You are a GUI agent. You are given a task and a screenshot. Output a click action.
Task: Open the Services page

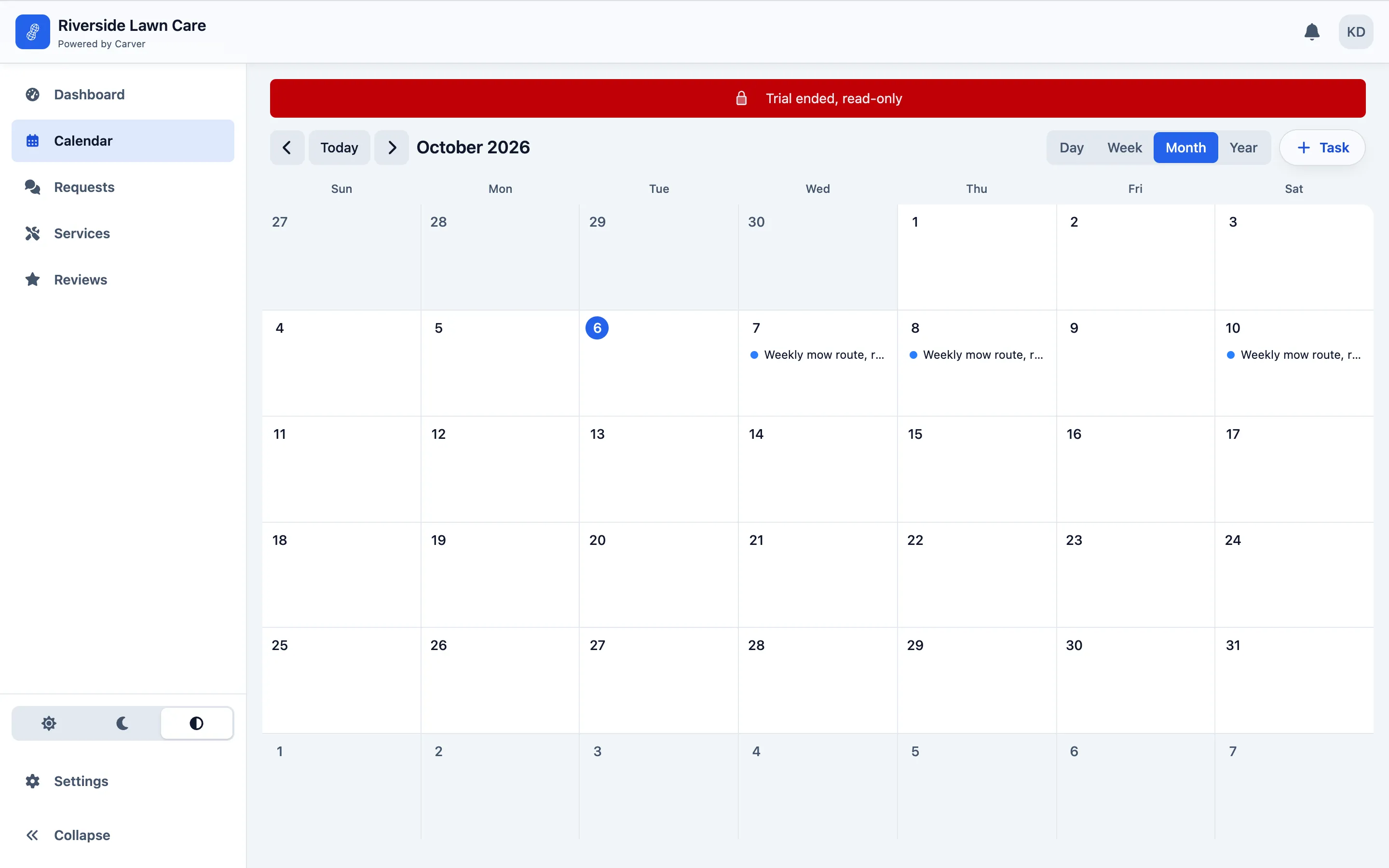point(123,234)
